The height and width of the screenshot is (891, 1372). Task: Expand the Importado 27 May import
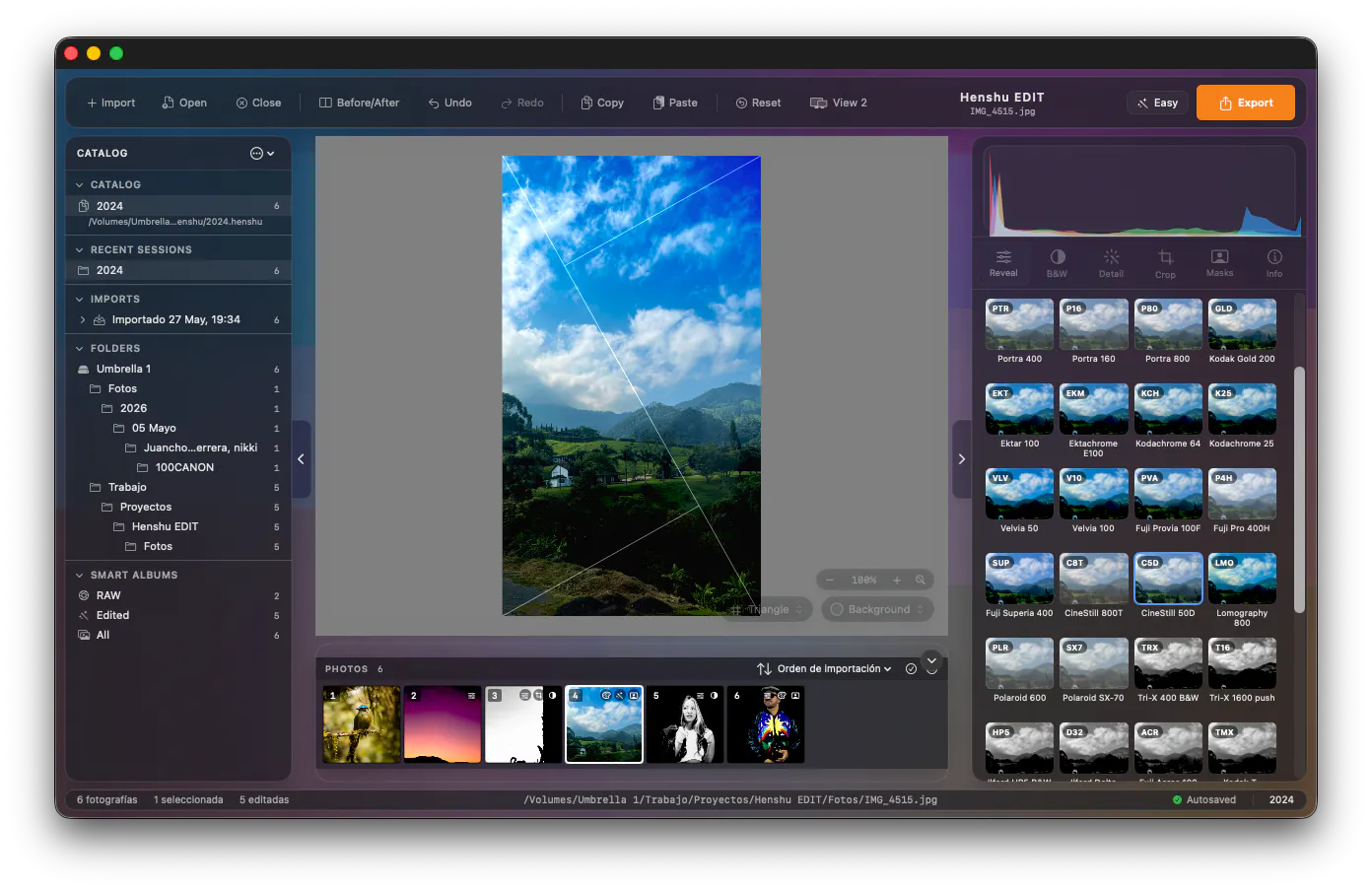(83, 320)
